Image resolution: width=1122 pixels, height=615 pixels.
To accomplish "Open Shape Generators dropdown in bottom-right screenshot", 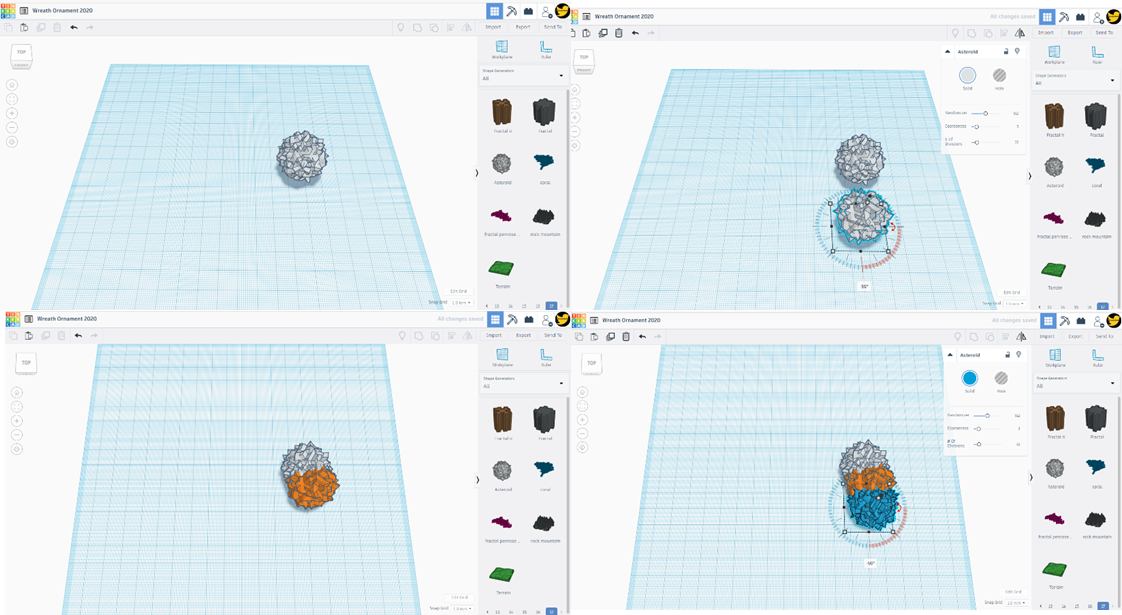I will point(1076,383).
